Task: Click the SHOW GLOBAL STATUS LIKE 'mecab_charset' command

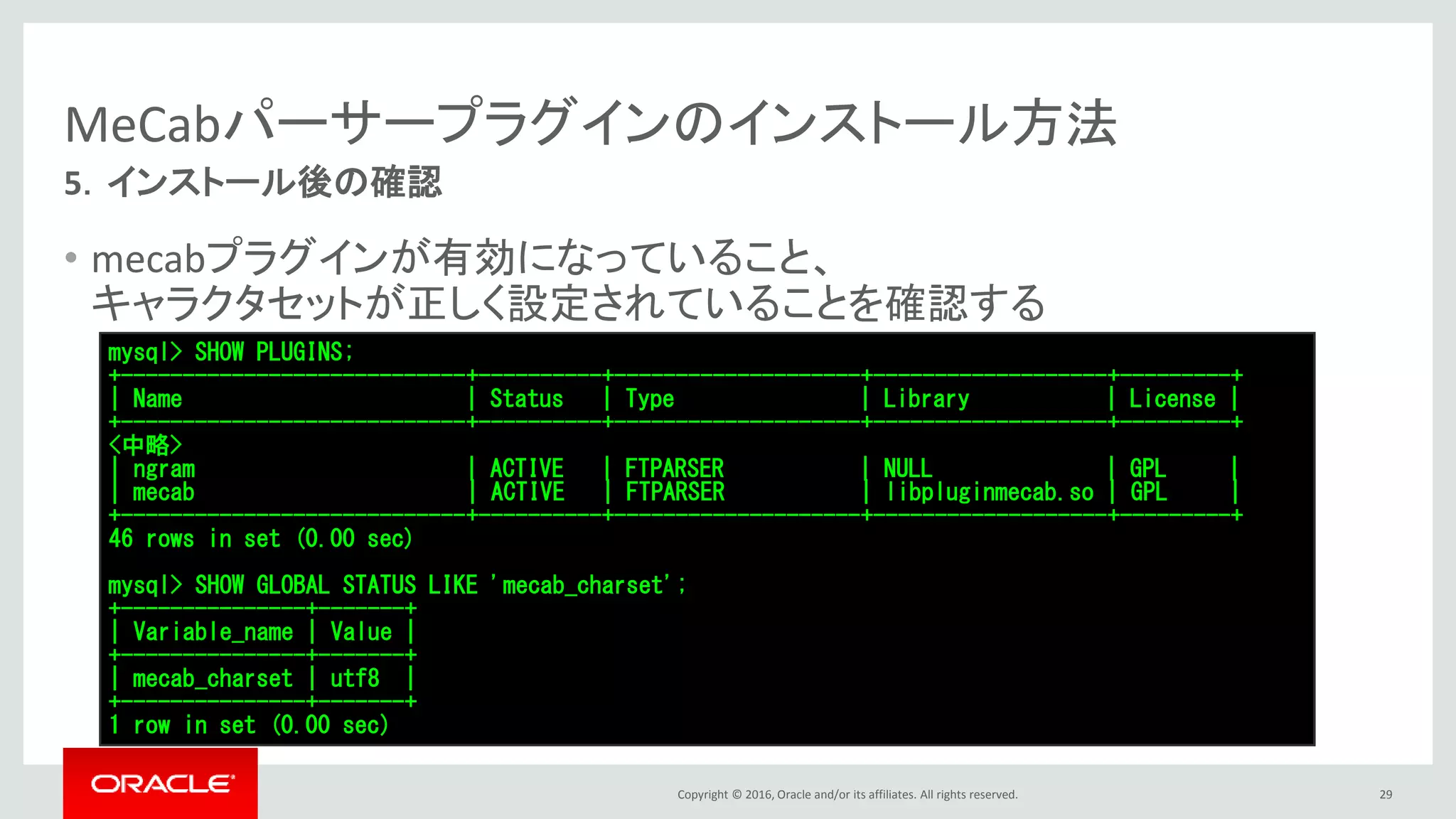Action: 439,585
